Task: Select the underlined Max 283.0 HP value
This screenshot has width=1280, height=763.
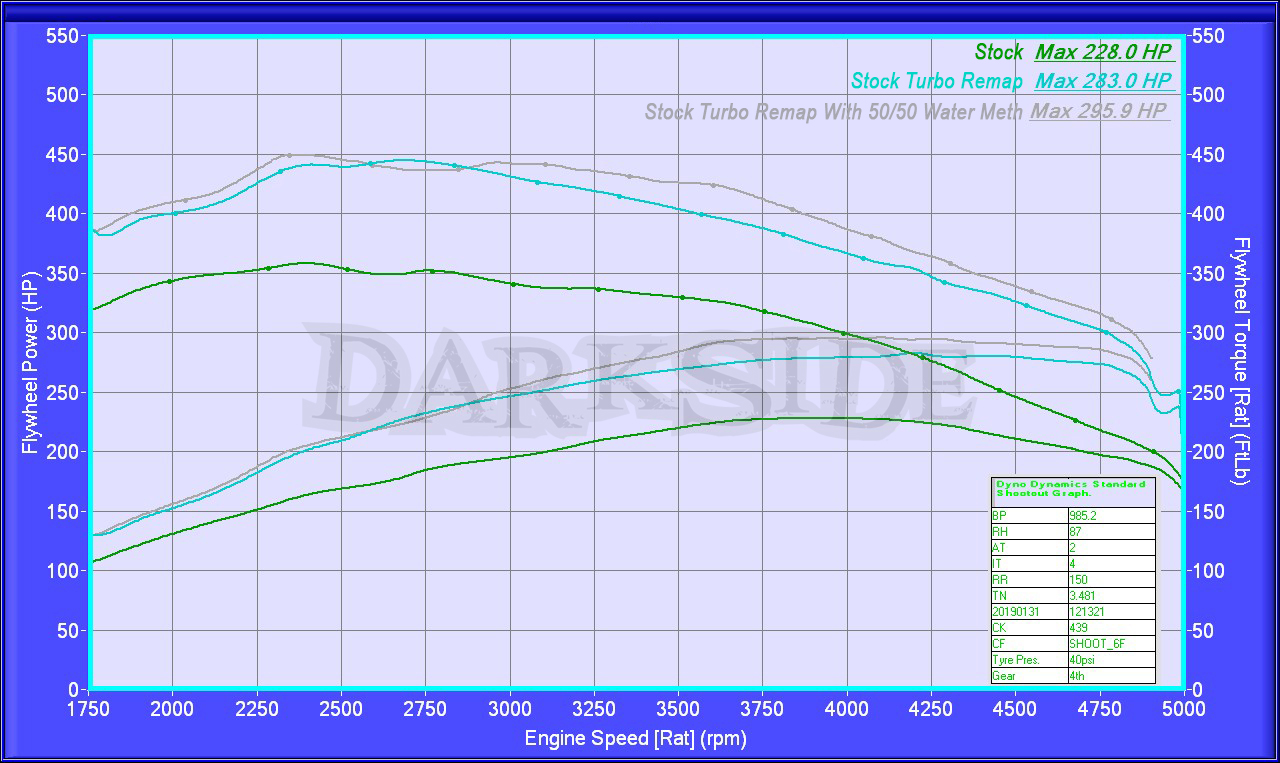Action: click(1104, 82)
